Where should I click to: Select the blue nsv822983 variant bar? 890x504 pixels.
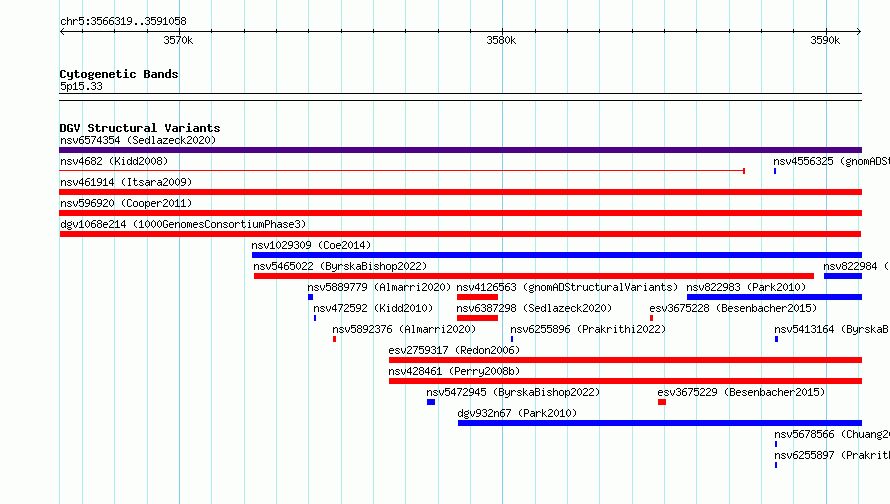774,297
